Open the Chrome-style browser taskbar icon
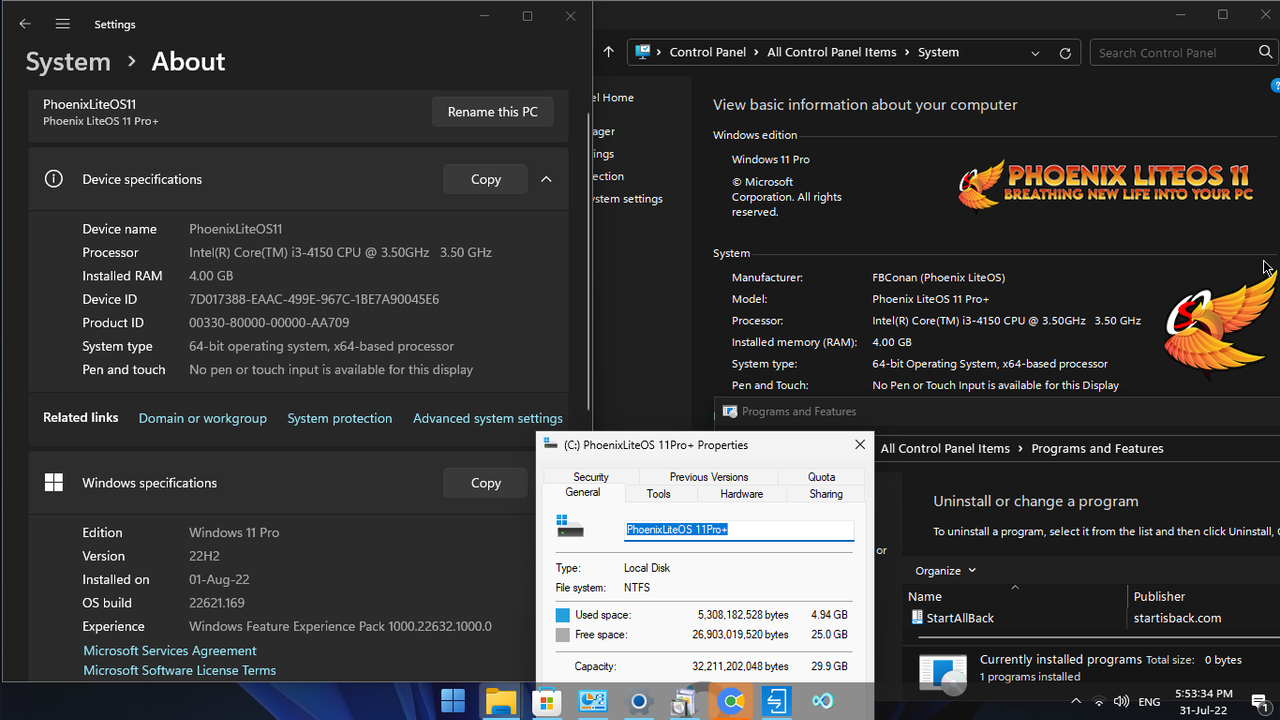1280x720 pixels. (x=733, y=702)
